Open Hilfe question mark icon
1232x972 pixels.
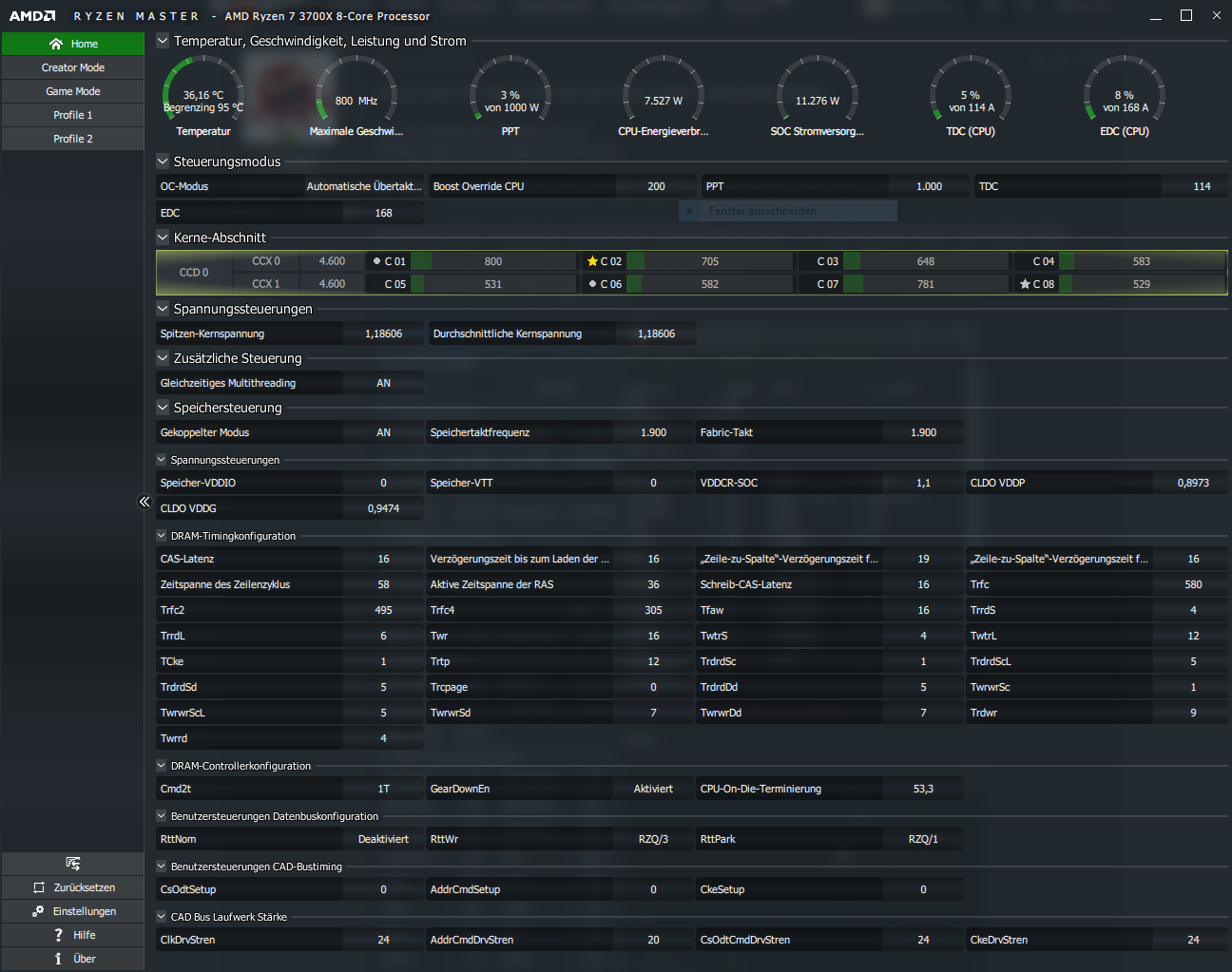coord(58,935)
